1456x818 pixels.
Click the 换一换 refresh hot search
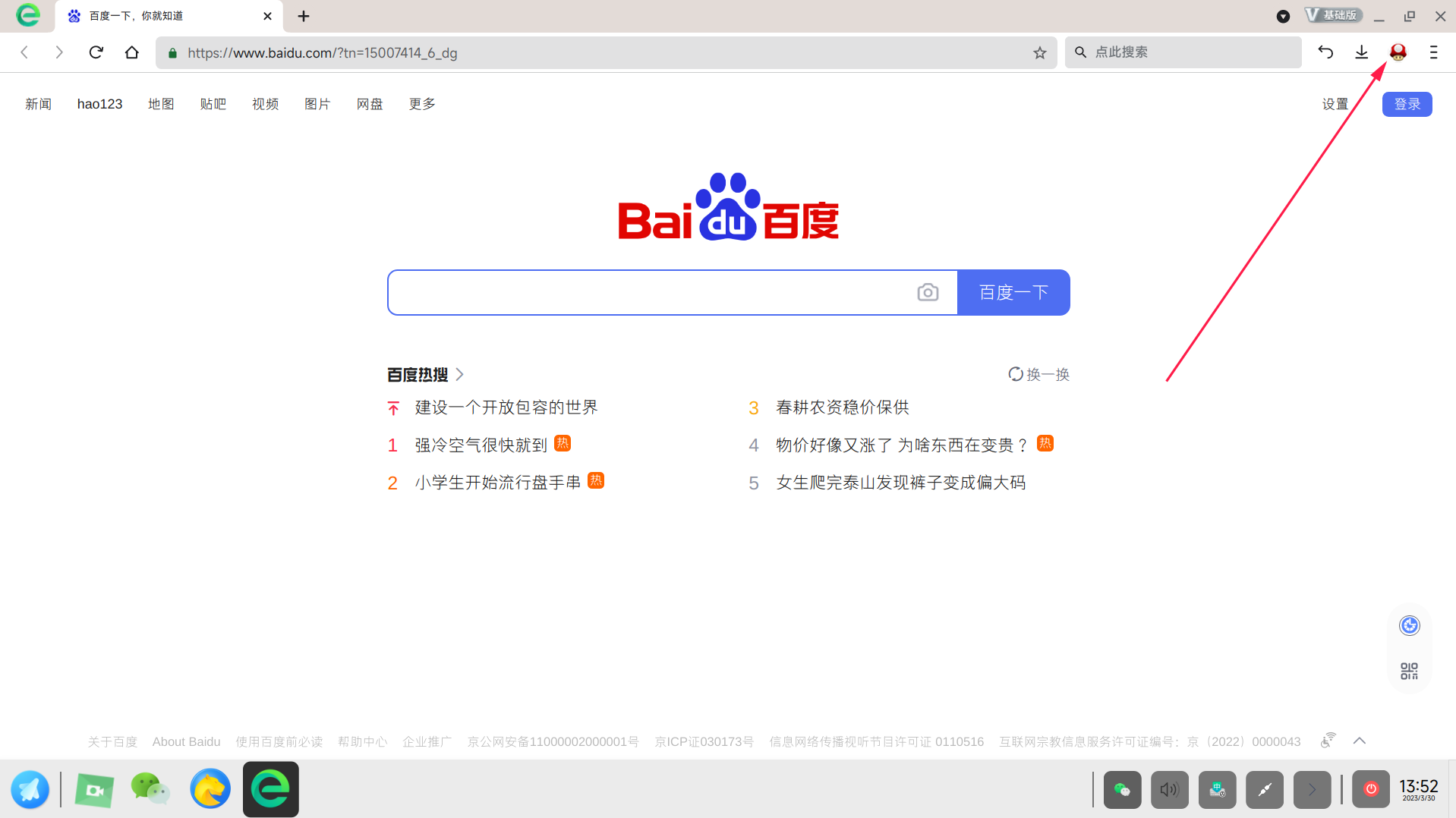point(1038,374)
